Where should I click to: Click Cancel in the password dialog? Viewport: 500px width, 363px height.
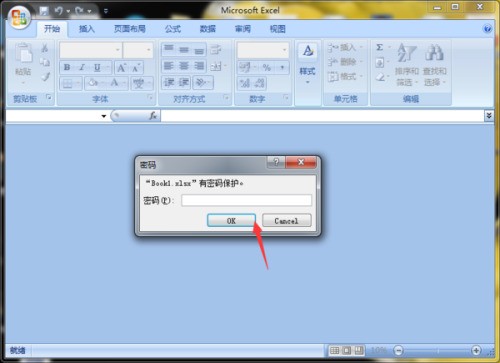(287, 221)
